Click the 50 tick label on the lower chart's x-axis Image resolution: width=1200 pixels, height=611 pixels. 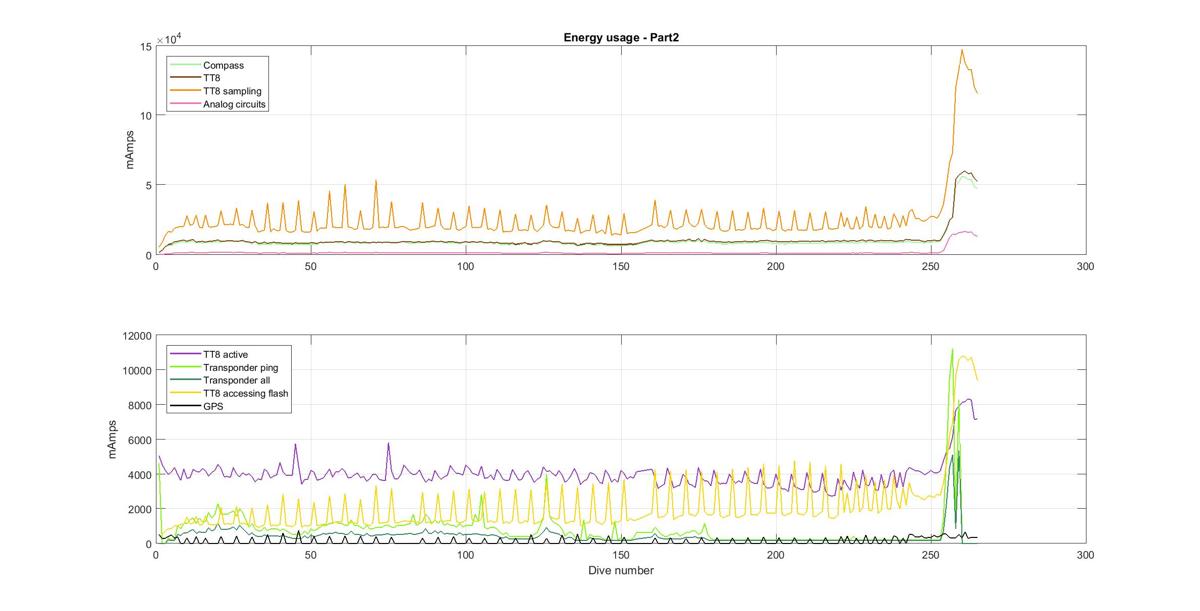click(x=311, y=556)
